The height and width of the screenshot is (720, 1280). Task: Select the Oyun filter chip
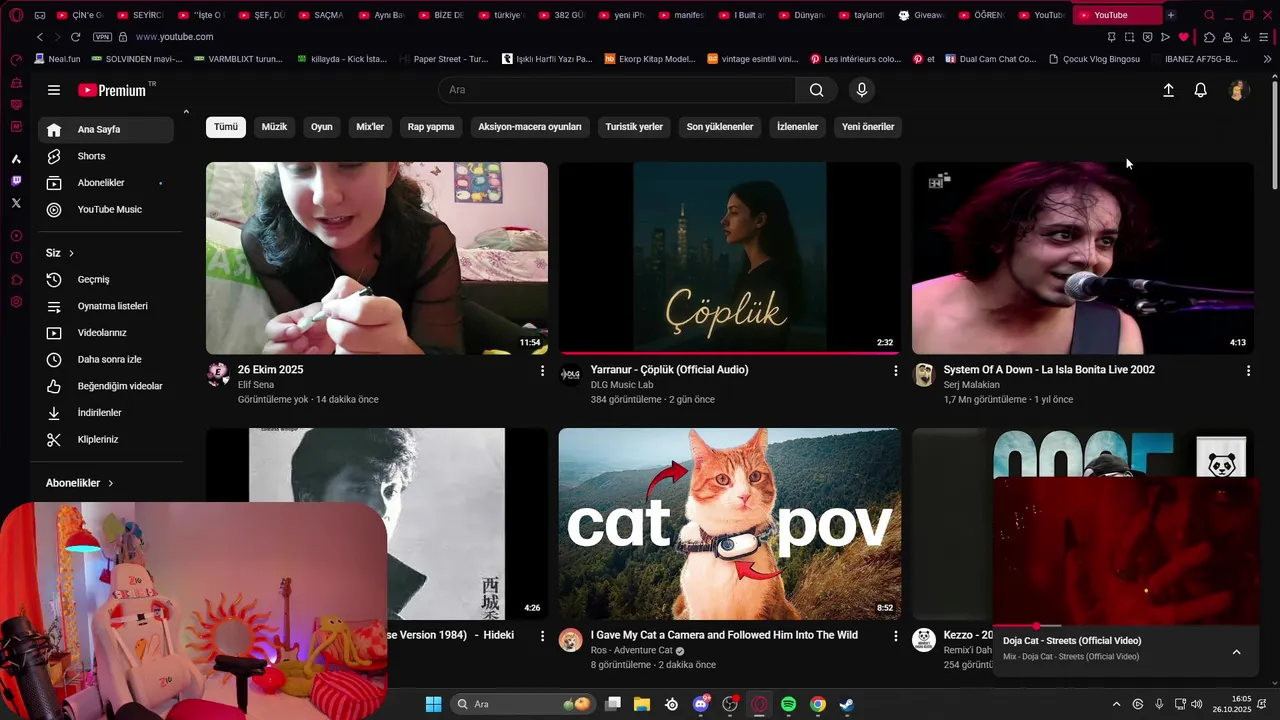(322, 127)
